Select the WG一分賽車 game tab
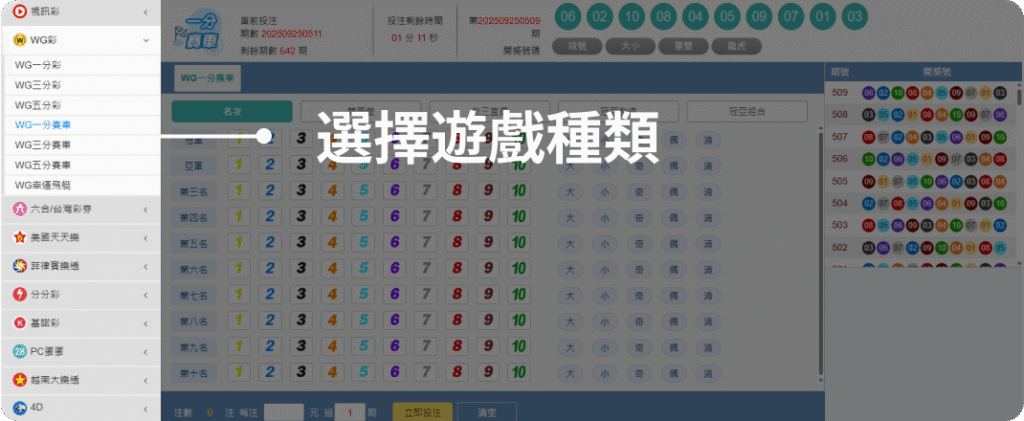1024x421 pixels. tap(208, 78)
